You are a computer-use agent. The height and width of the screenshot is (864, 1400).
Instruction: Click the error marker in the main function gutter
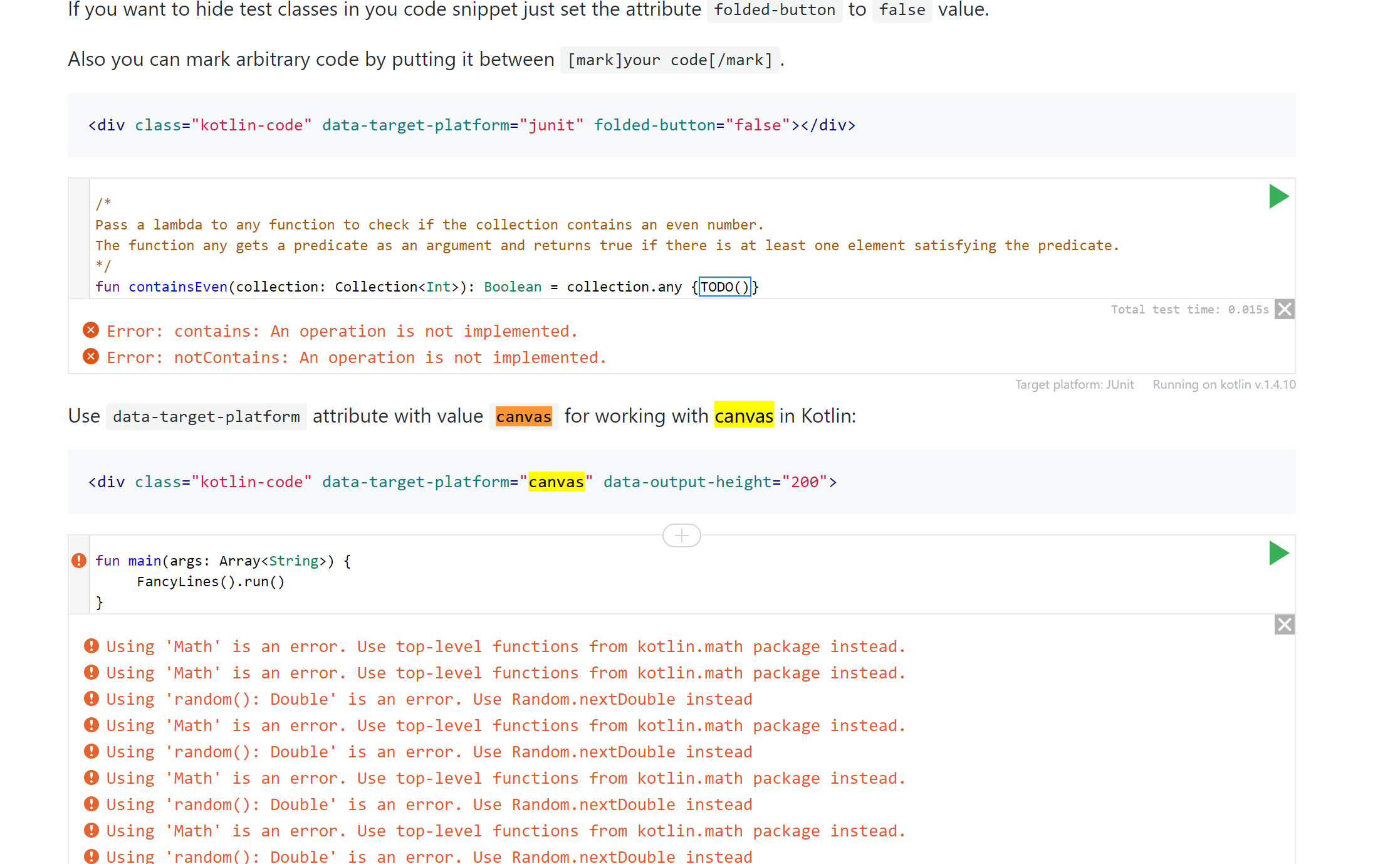tap(79, 561)
